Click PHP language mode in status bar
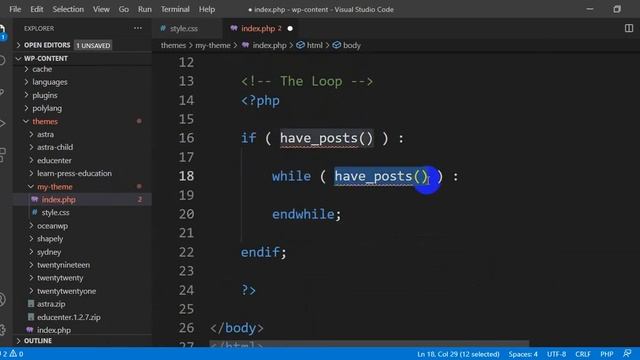The height and width of the screenshot is (360, 640). 607,354
